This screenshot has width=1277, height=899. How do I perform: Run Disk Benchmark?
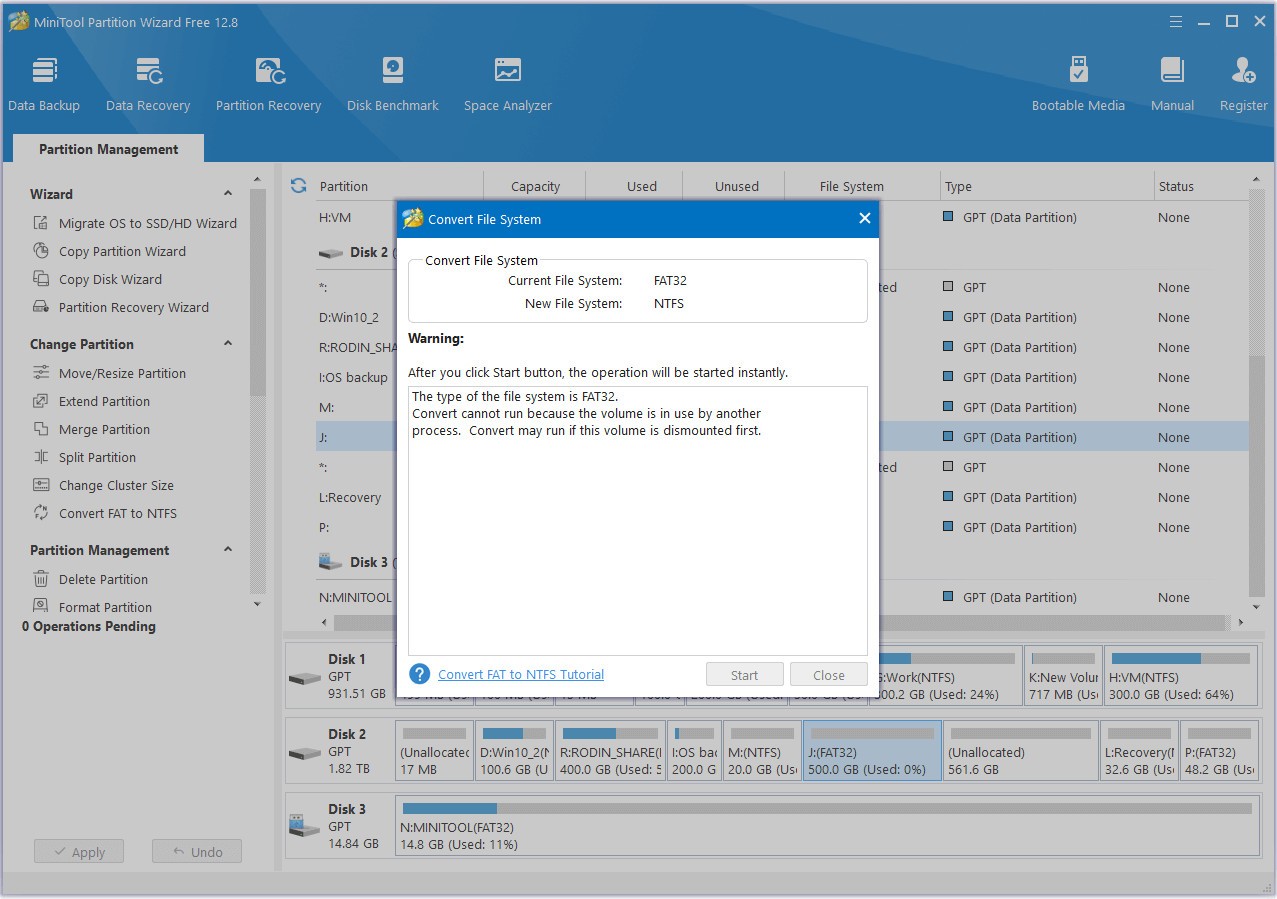click(x=392, y=80)
